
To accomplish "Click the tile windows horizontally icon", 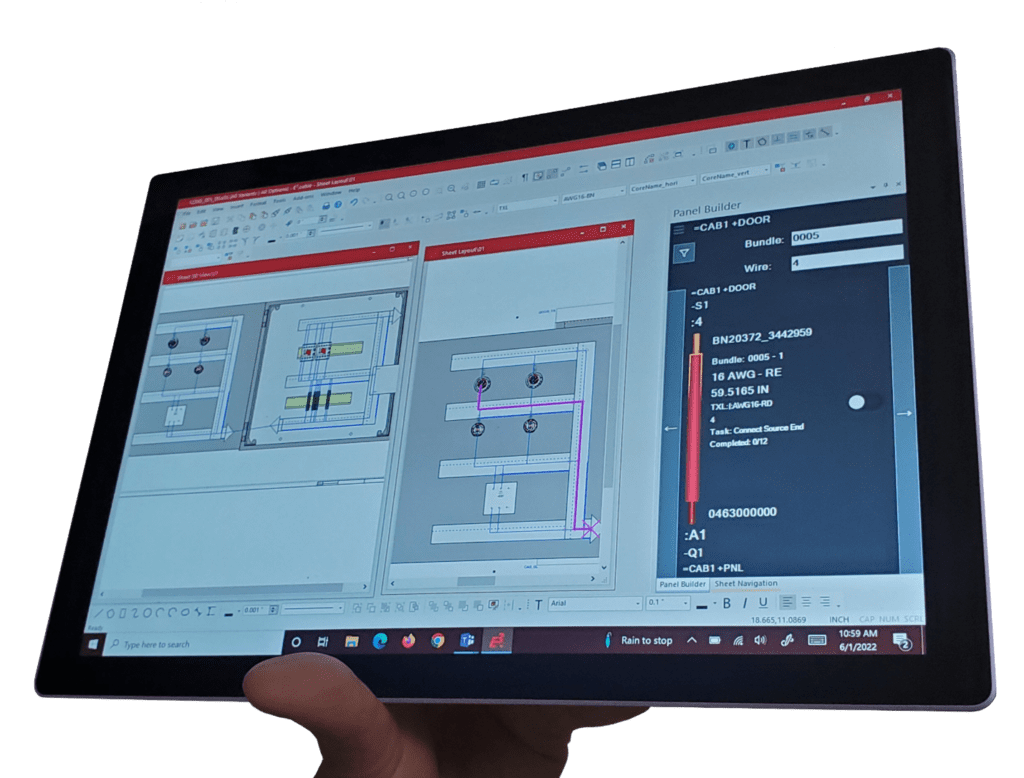I will tap(616, 164).
